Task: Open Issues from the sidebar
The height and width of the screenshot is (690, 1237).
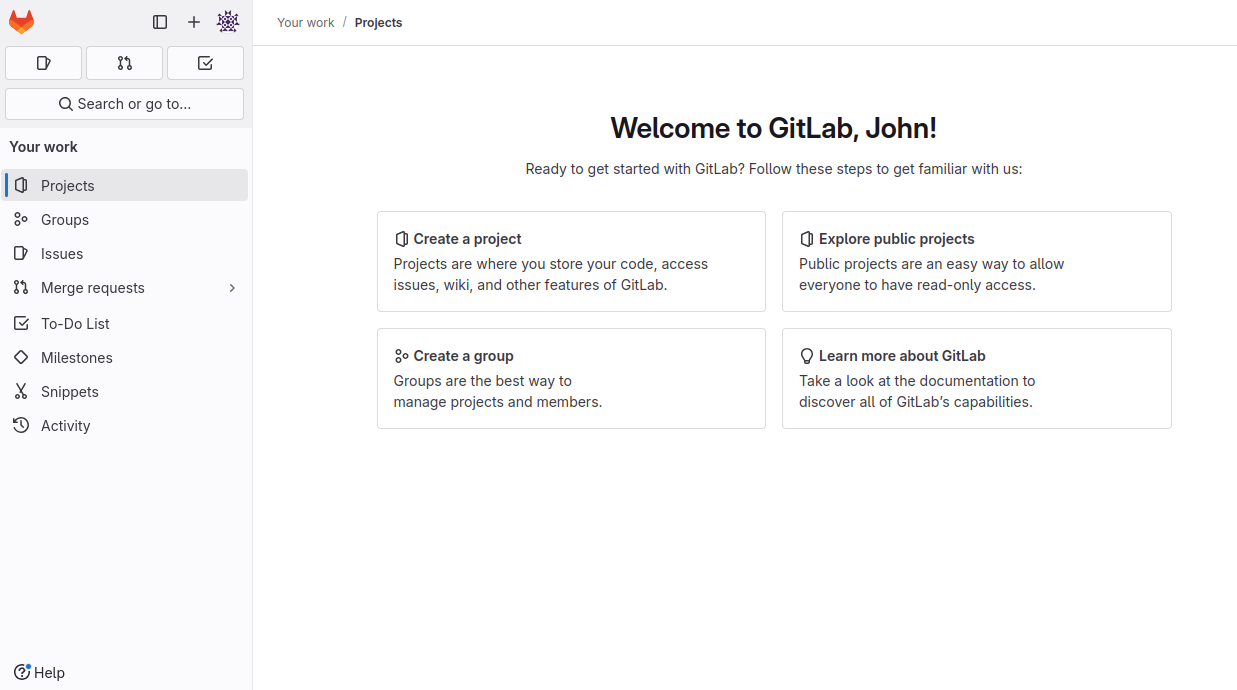Action: pos(63,253)
